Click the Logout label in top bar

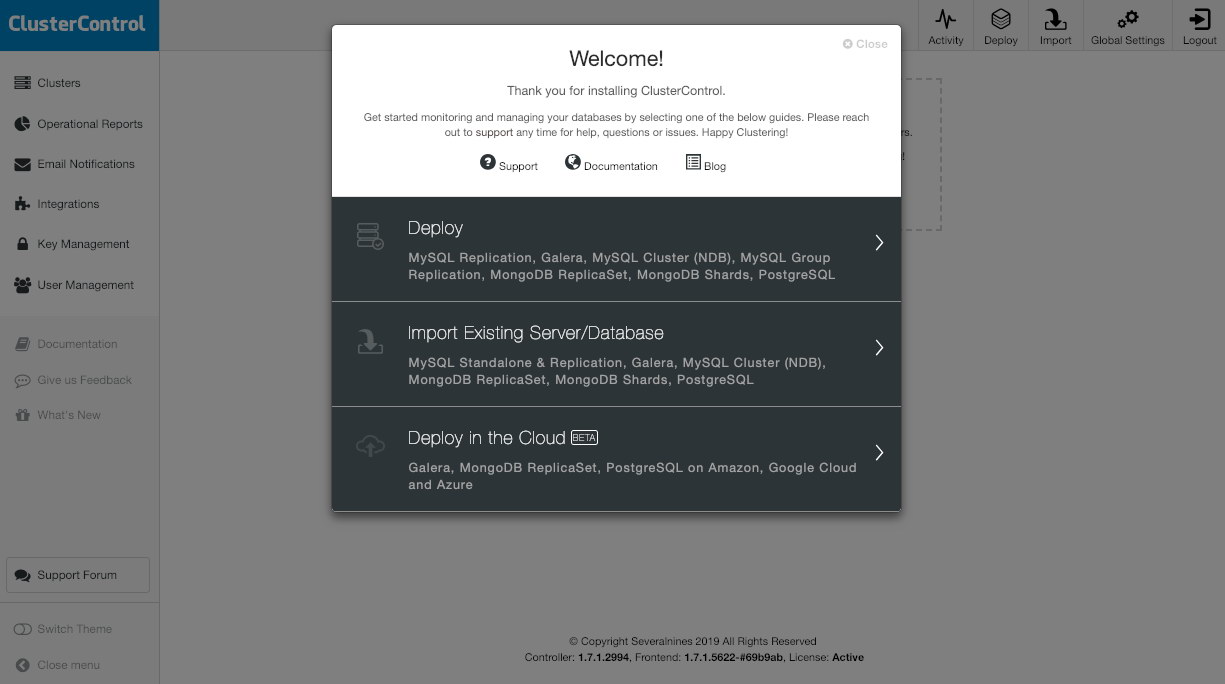click(1200, 41)
